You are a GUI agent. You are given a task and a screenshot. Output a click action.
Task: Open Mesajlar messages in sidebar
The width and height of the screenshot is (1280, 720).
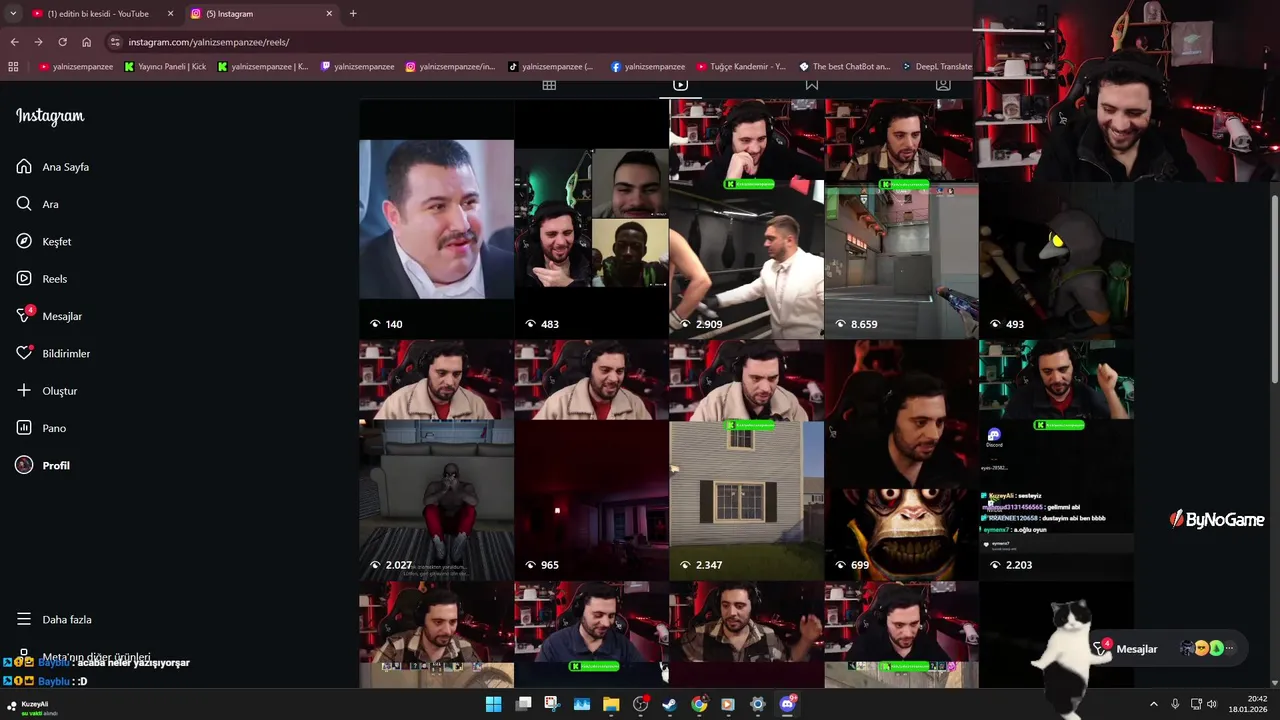pyautogui.click(x=49, y=316)
